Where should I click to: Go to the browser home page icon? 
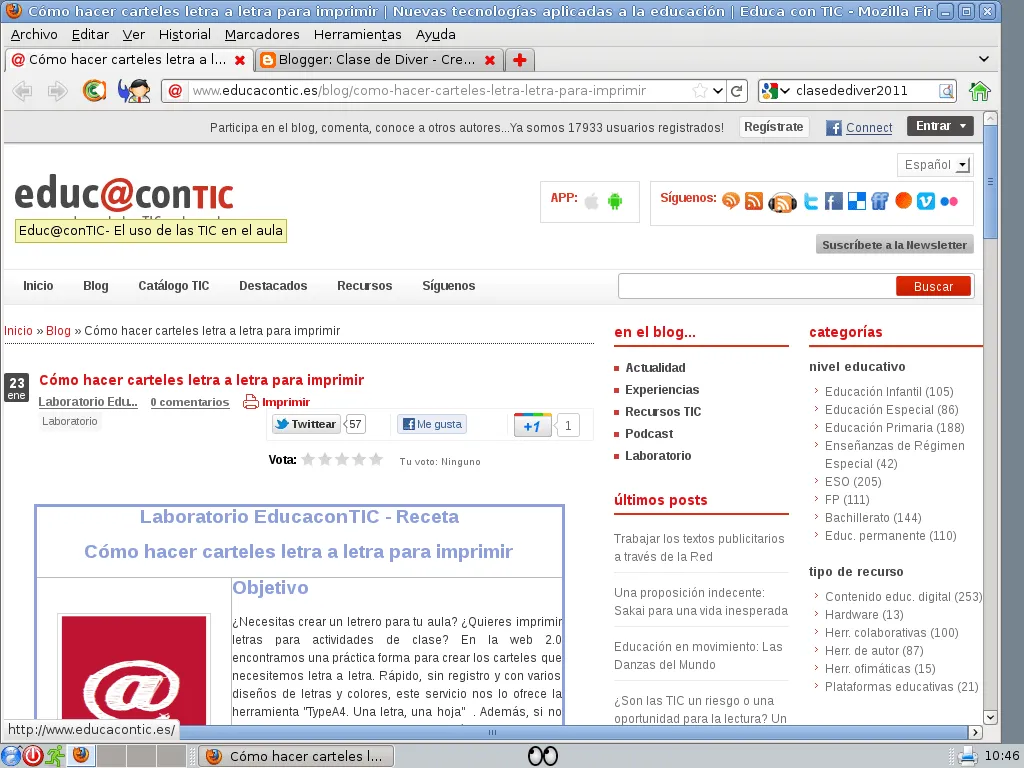click(979, 91)
